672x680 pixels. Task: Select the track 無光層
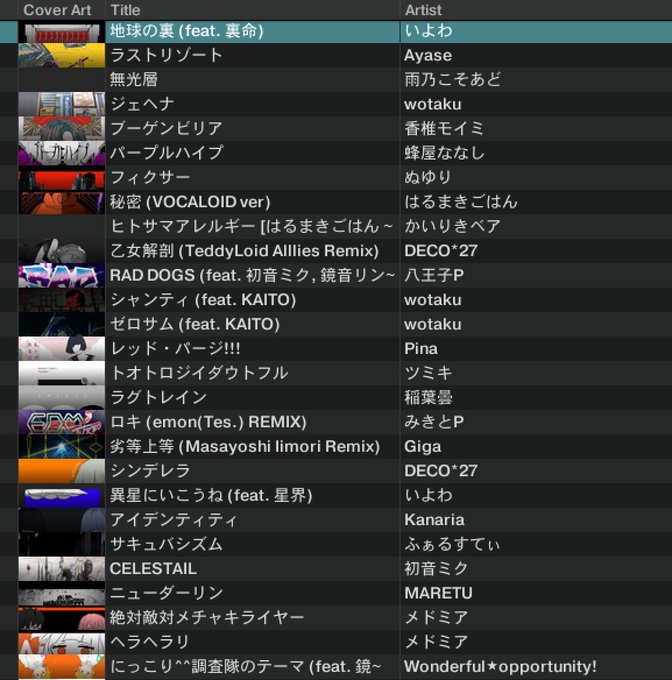pyautogui.click(x=134, y=79)
